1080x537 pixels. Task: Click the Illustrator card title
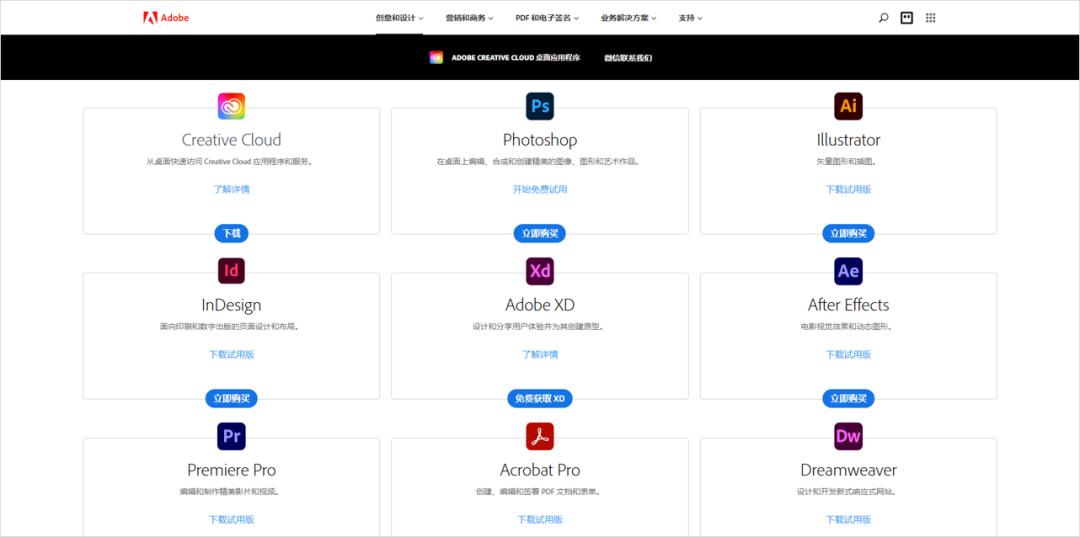pos(849,140)
